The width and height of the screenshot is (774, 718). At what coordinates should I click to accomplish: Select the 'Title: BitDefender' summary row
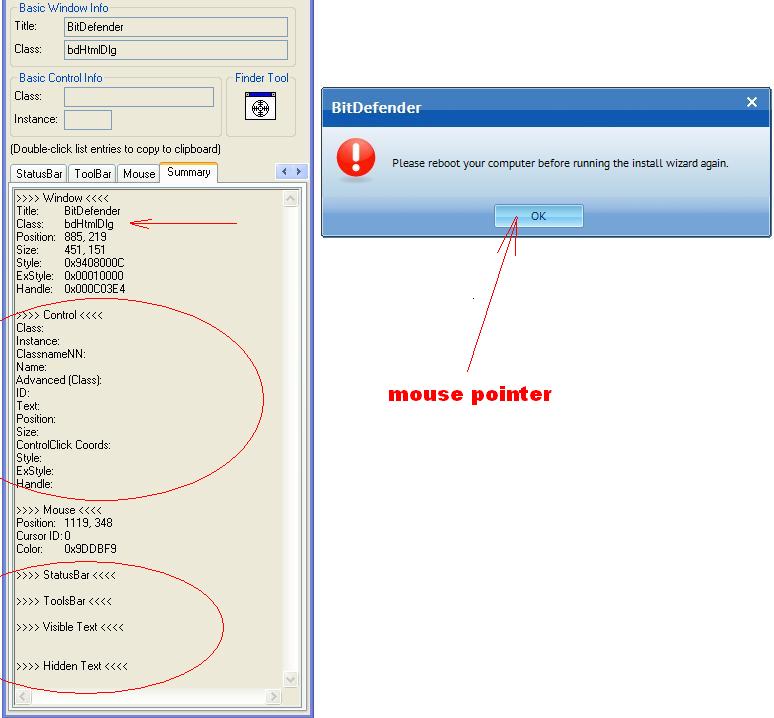(x=68, y=211)
